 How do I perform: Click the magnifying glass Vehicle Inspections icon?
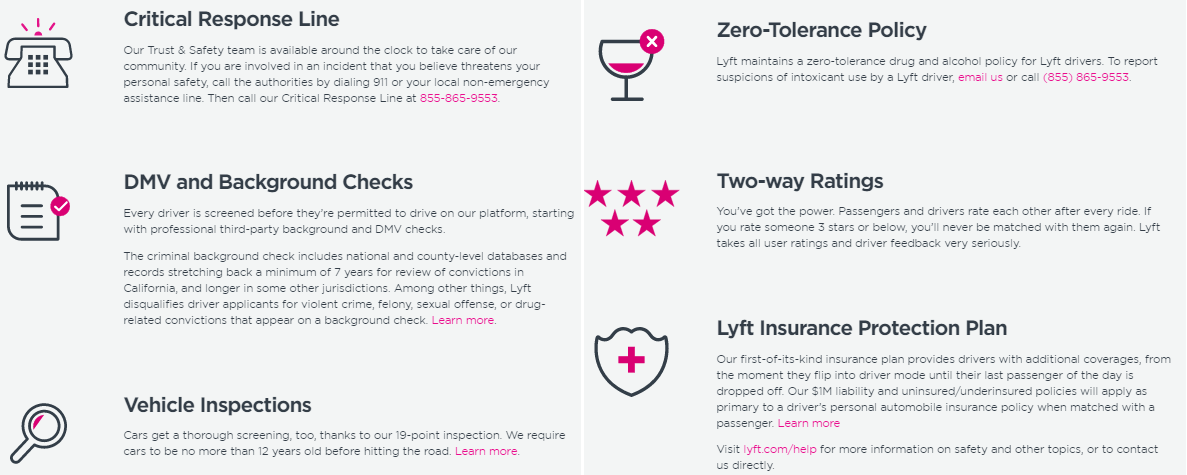(39, 433)
